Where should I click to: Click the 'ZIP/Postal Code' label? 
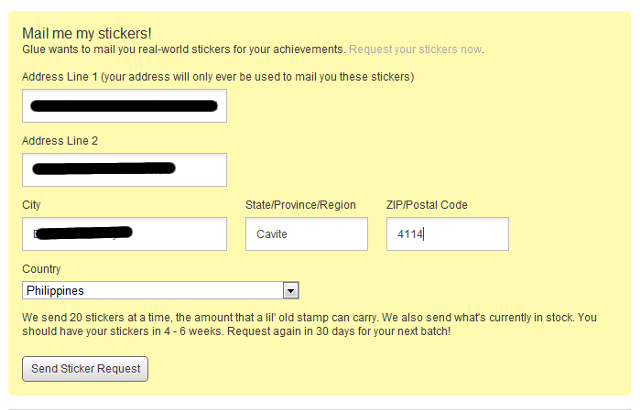coord(427,205)
